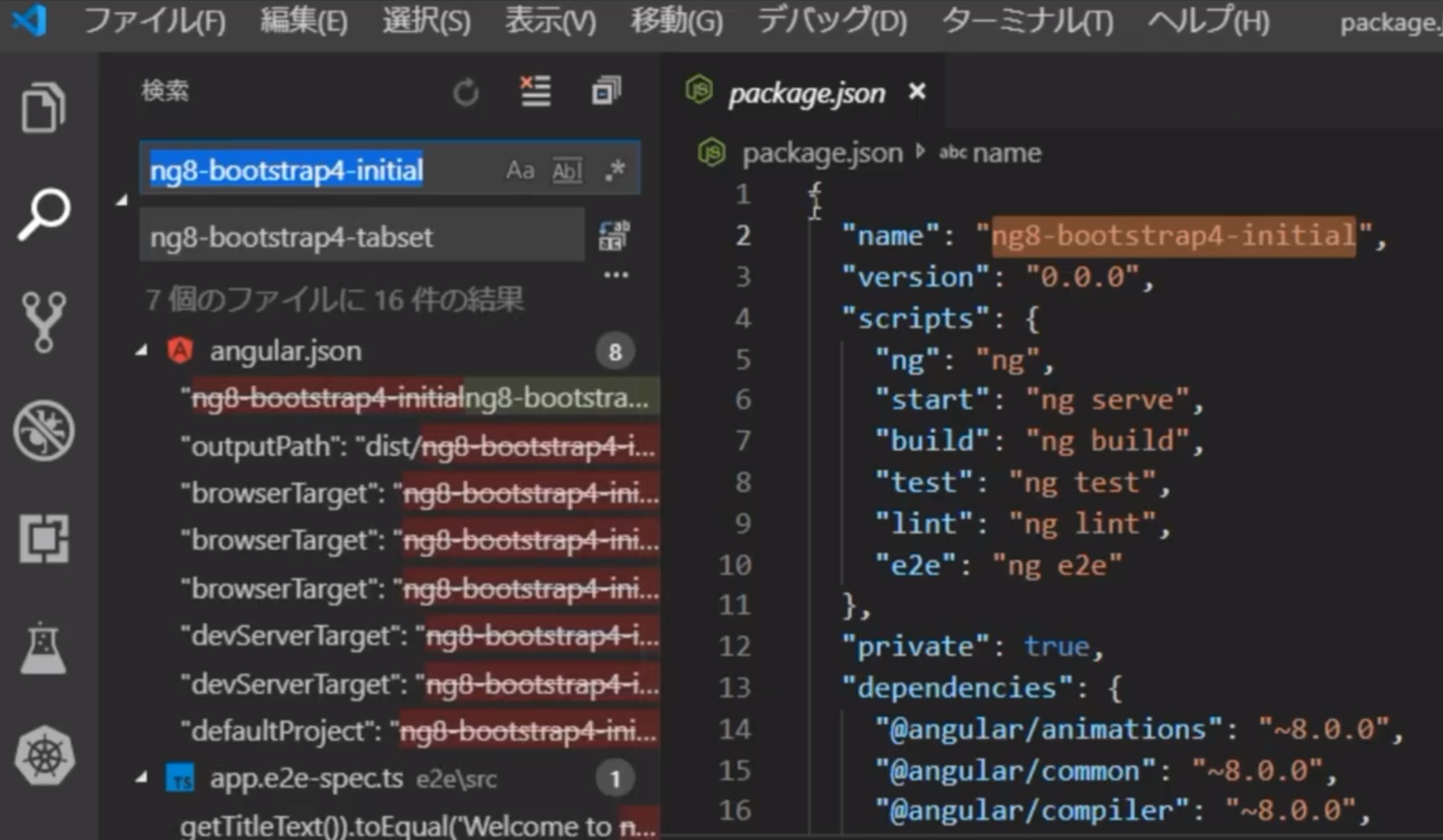Click the app.e2e-spec.ts match count badge 1
1443x840 pixels.
pyautogui.click(x=615, y=779)
